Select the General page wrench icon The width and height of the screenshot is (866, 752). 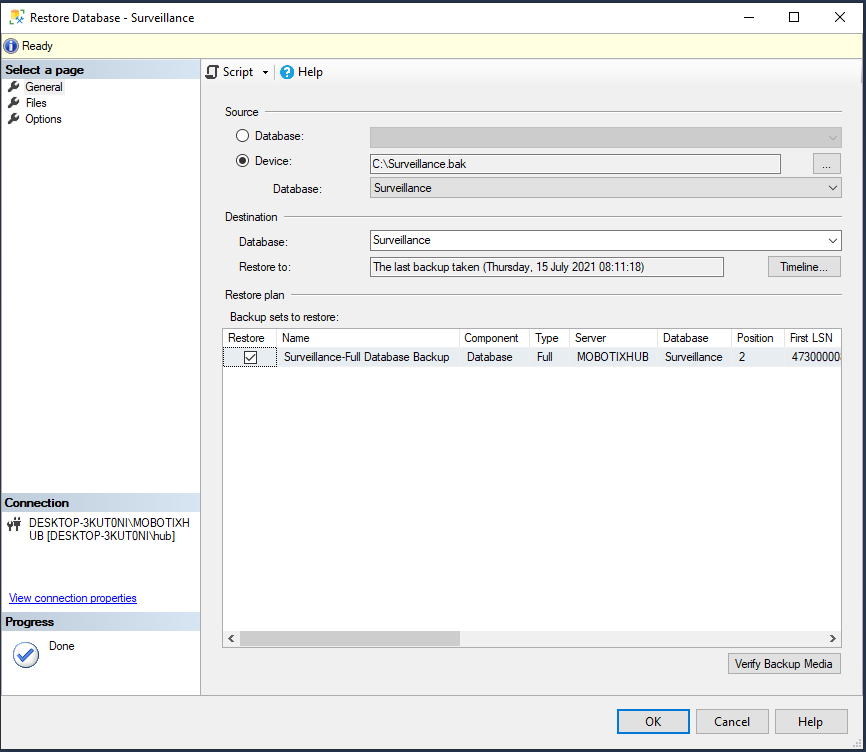tap(14, 87)
